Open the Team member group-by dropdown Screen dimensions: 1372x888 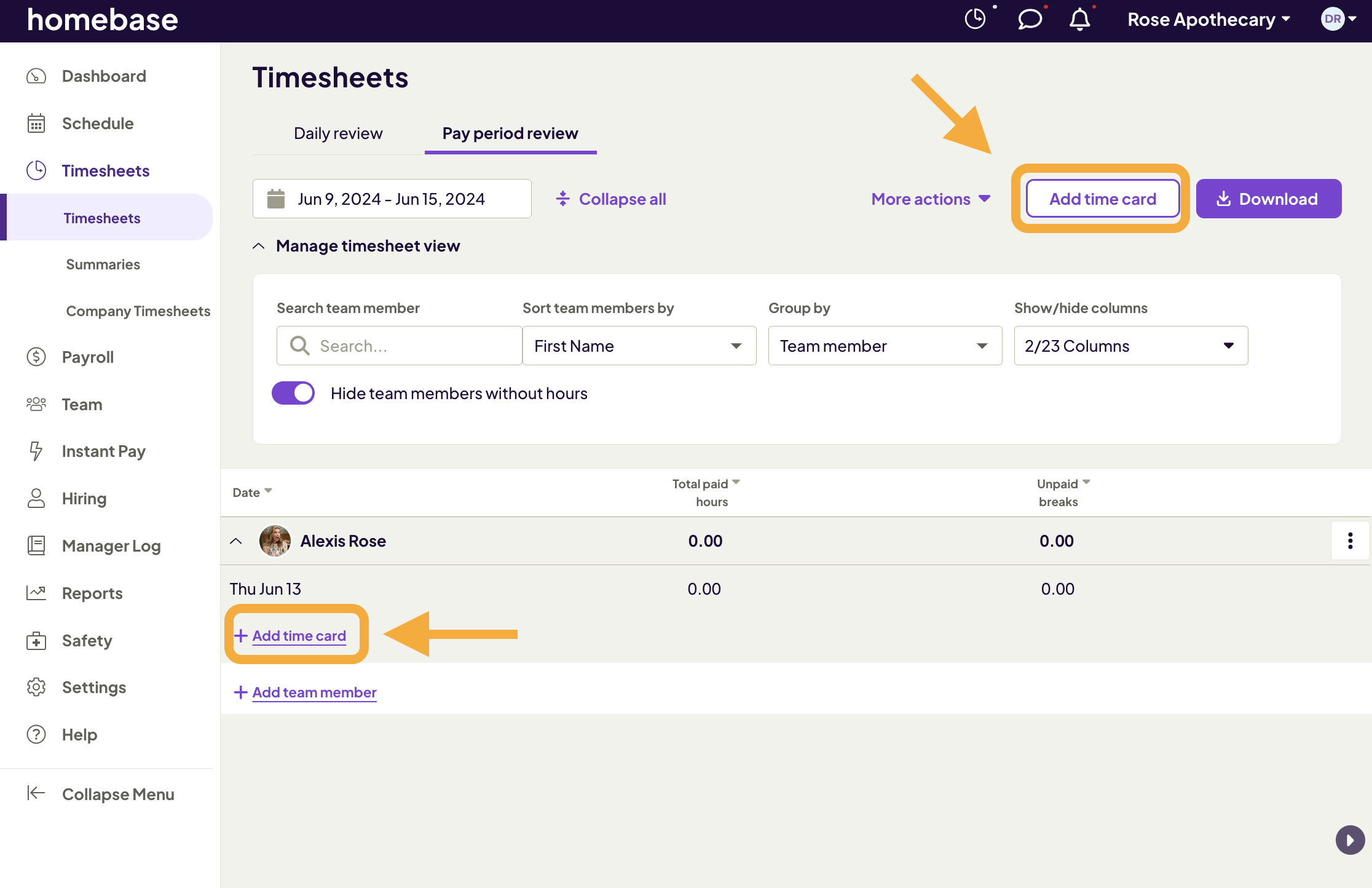885,346
